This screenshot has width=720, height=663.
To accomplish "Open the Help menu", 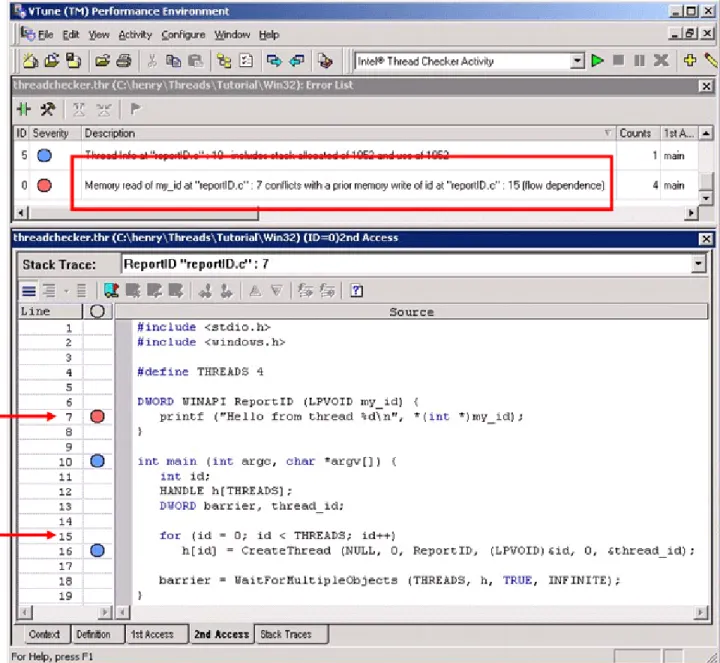I will 269,34.
